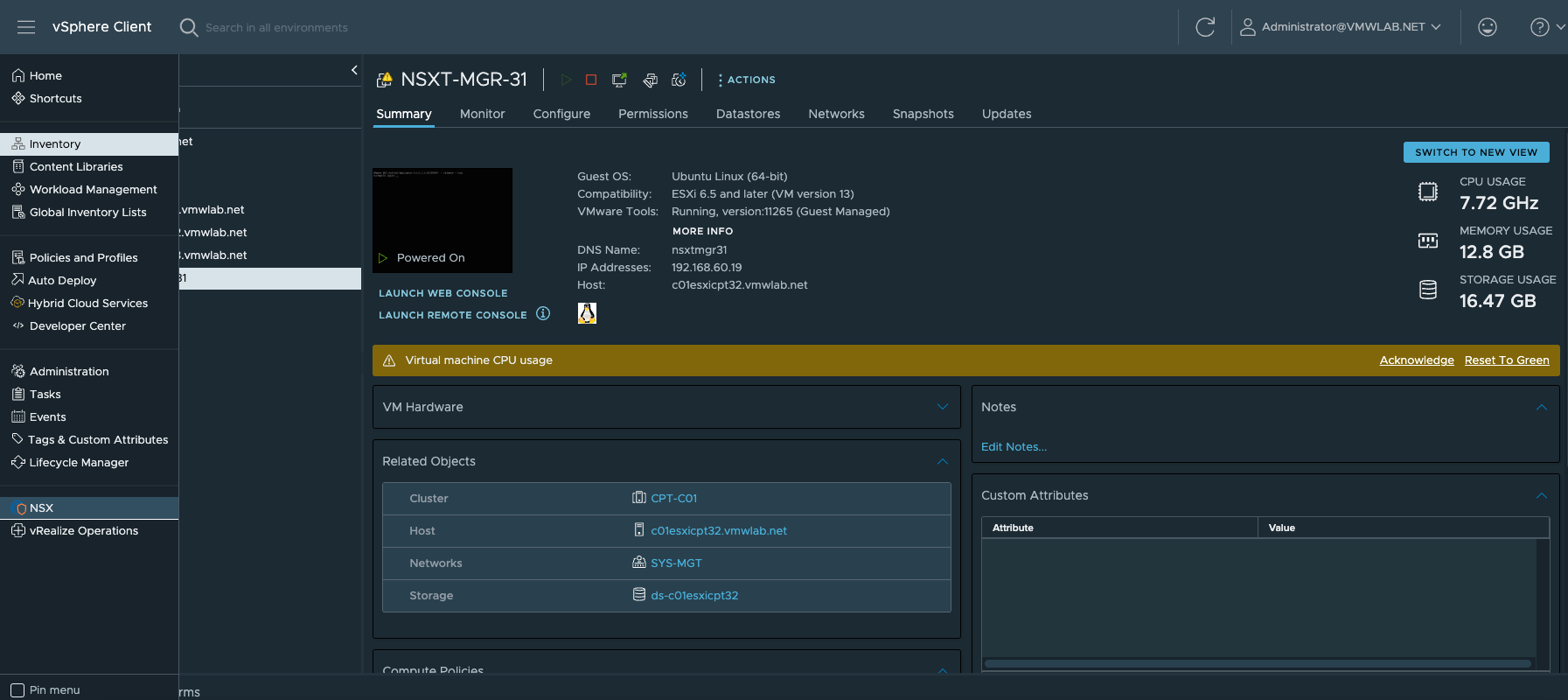Image resolution: width=1568 pixels, height=700 pixels.
Task: Click the Power On VM toolbar icon
Action: pos(566,80)
